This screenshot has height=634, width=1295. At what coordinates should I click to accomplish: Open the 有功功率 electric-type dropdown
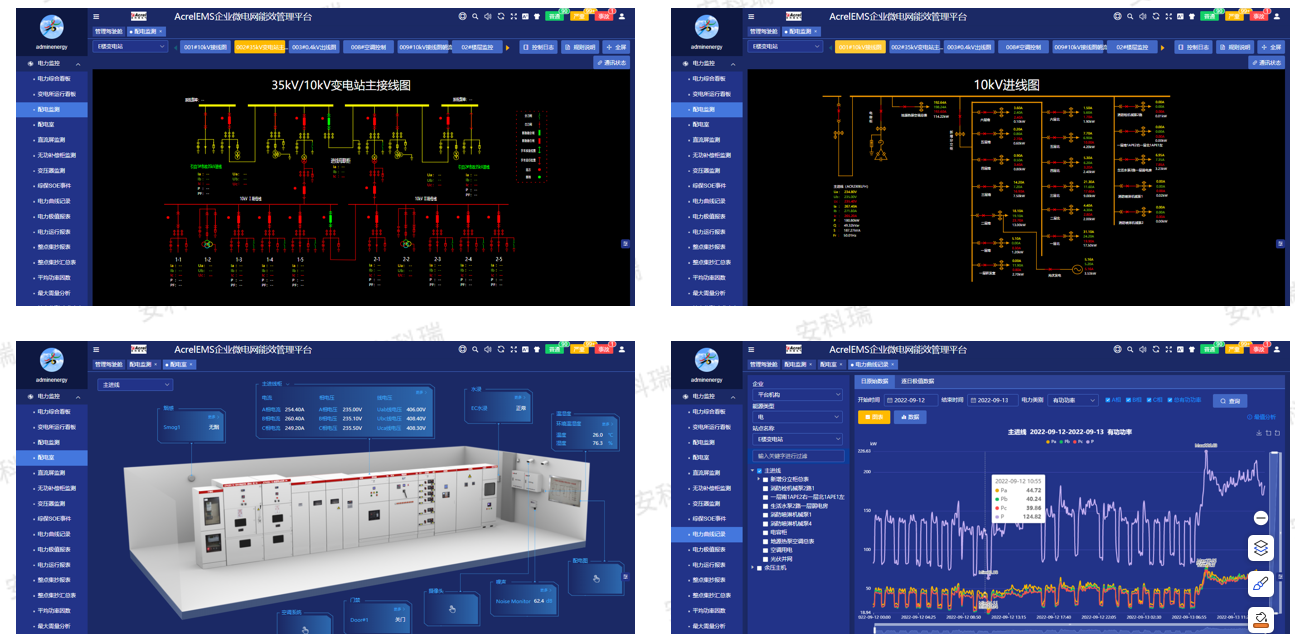[1072, 400]
